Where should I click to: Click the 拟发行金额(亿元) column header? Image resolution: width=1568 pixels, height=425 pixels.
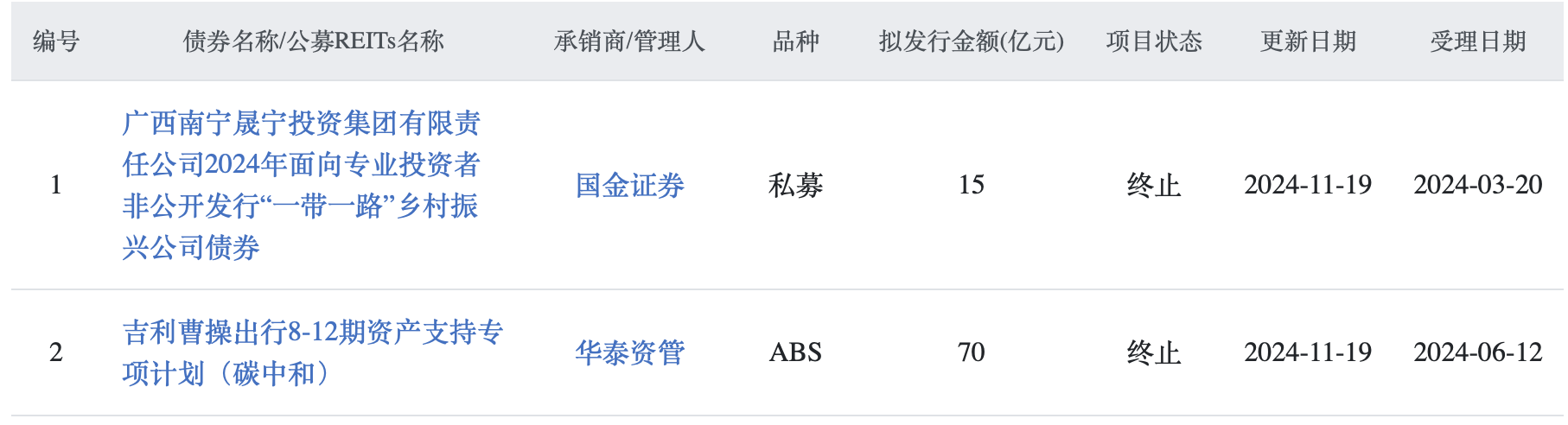tap(971, 41)
